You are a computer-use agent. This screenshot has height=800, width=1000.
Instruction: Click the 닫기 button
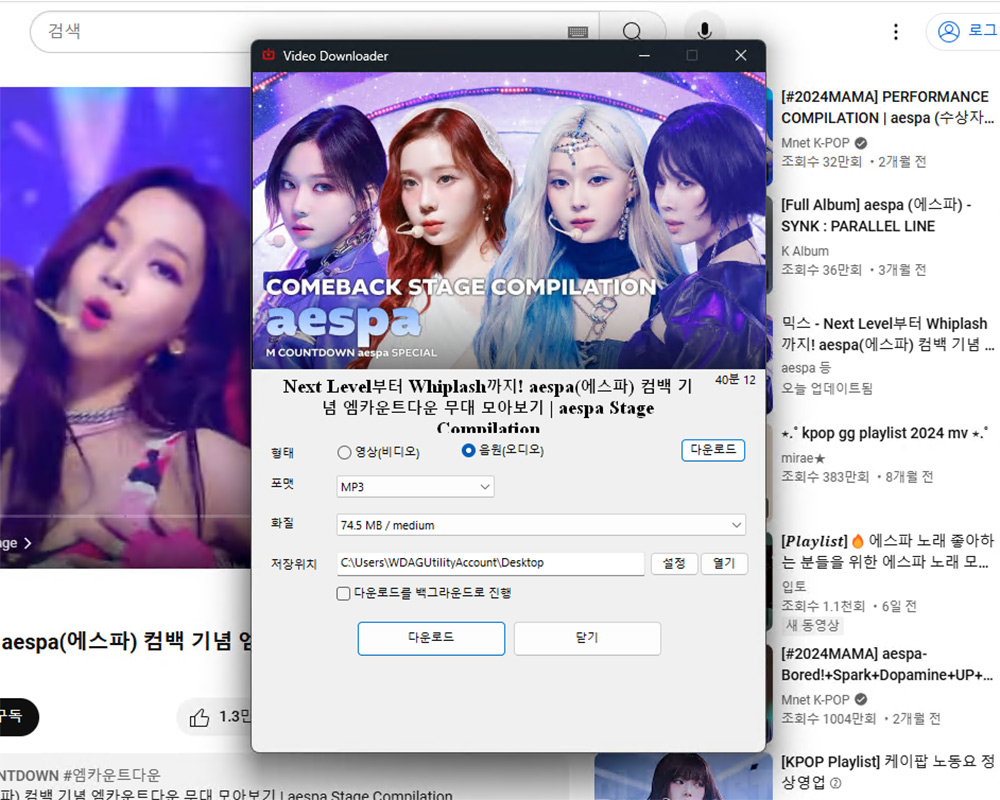coord(587,638)
